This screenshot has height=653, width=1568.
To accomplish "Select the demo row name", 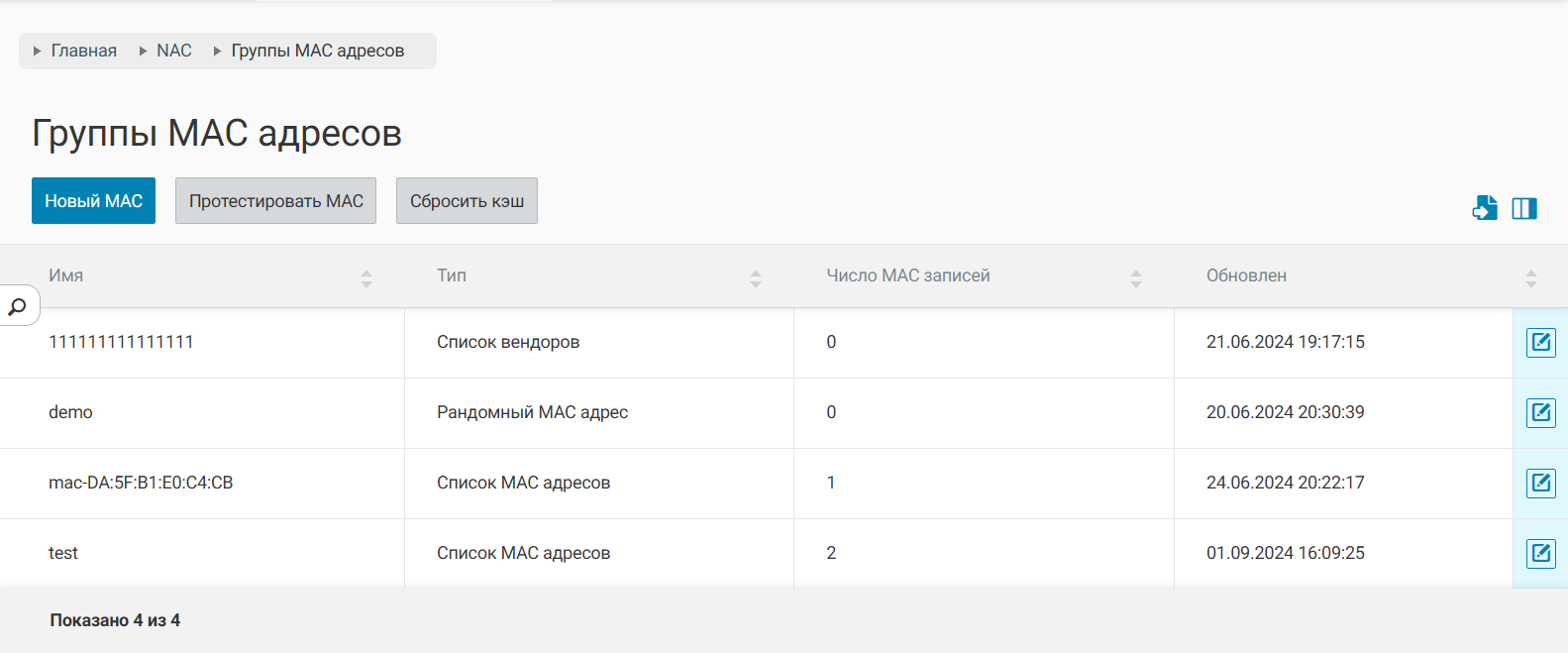I will pos(70,412).
